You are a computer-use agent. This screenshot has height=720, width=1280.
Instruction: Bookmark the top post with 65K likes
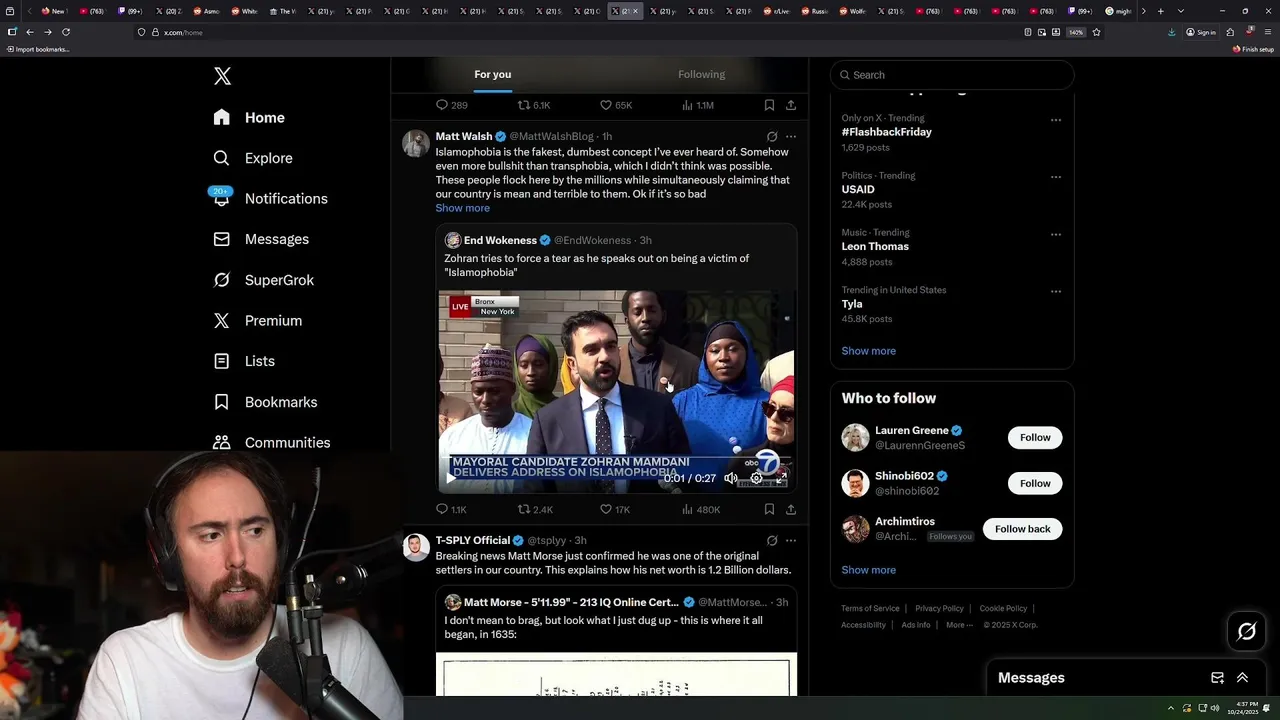[x=769, y=105]
